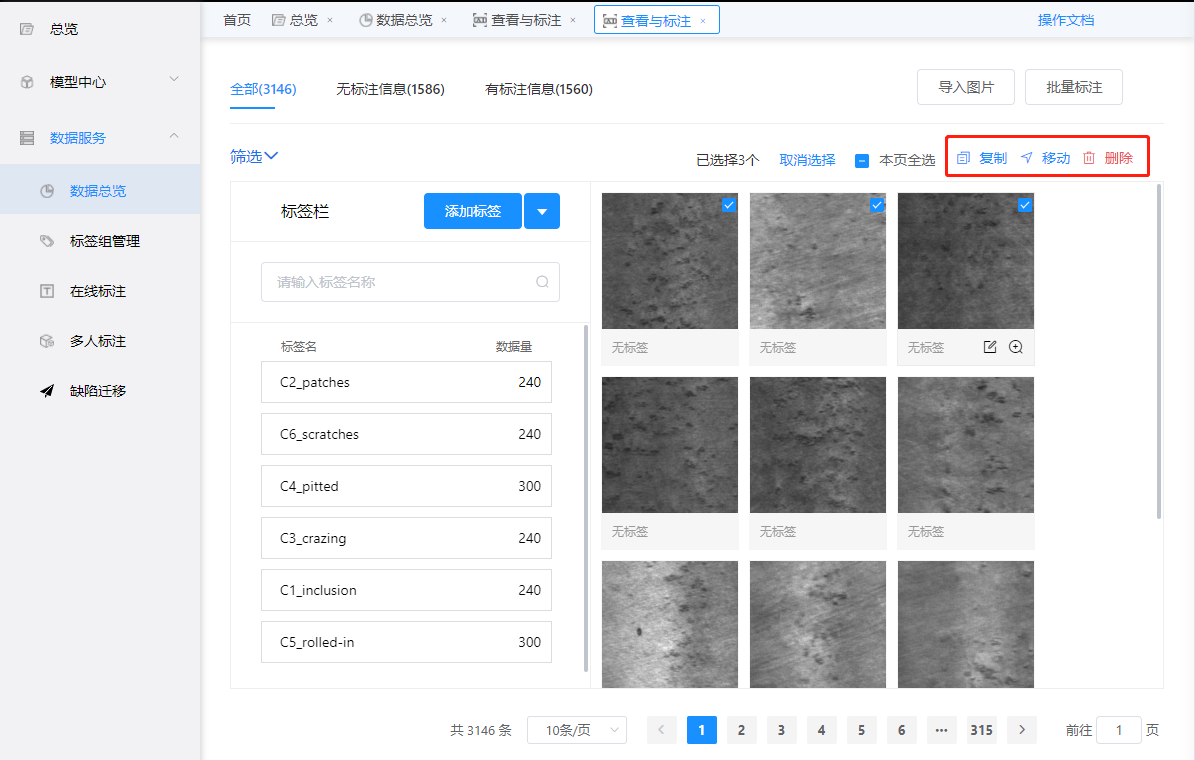Select the C3_crazing label row
Image resolution: width=1195 pixels, height=760 pixels.
coord(406,538)
